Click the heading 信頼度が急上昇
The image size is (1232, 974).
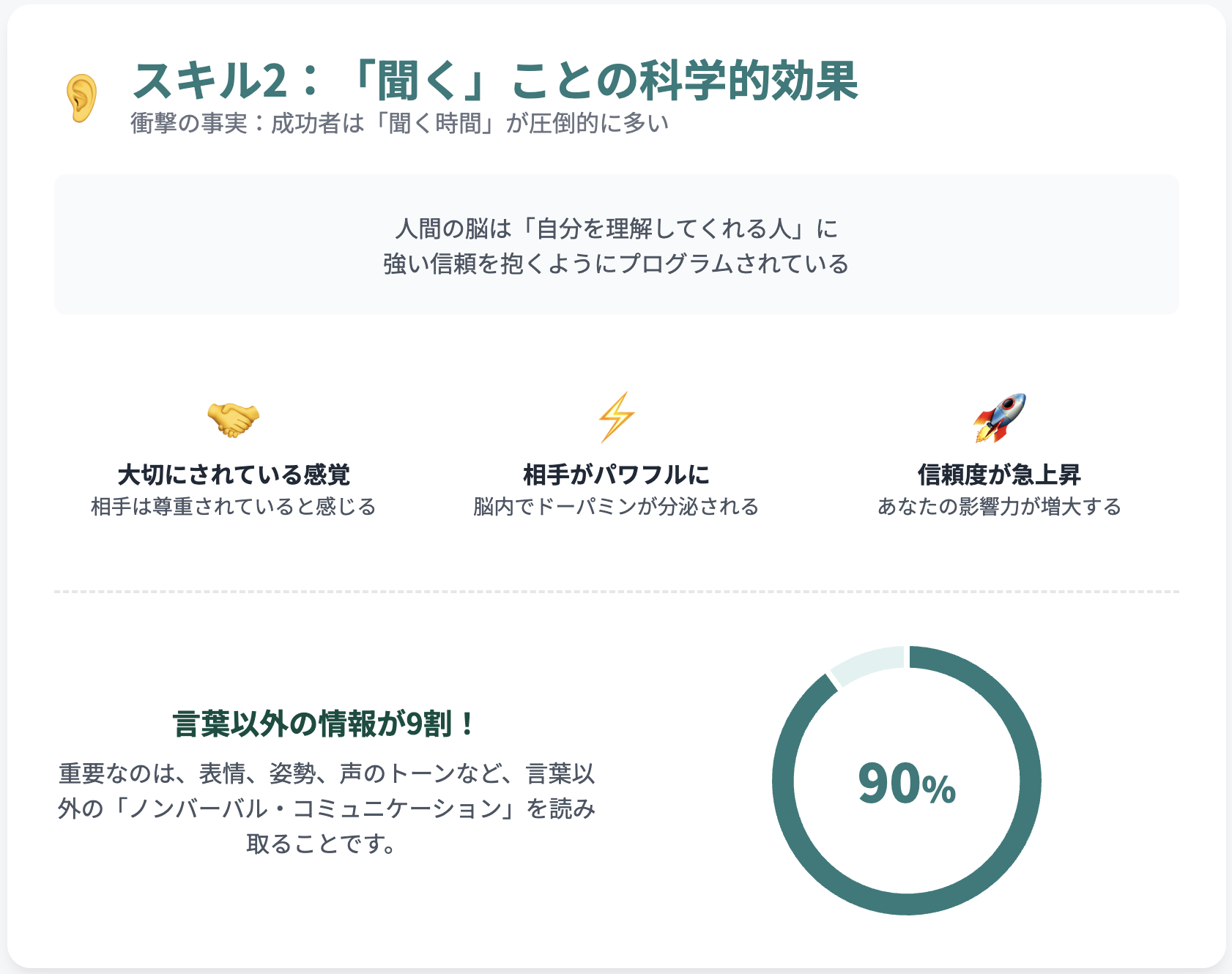(x=999, y=475)
